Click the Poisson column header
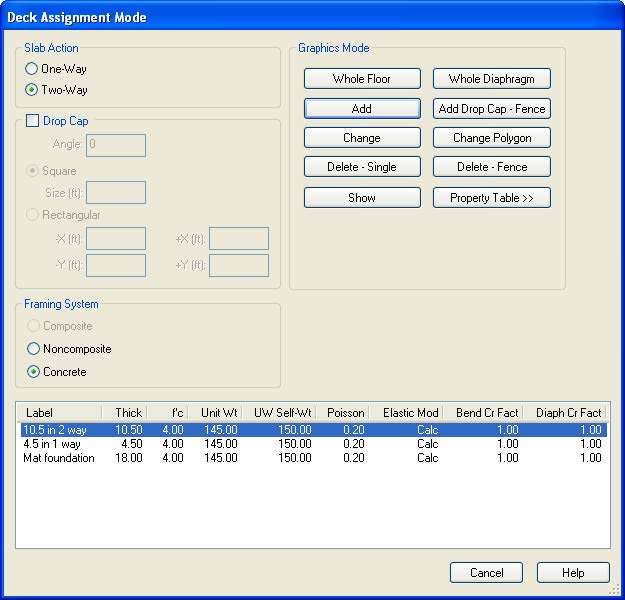The height and width of the screenshot is (600, 625). 343,413
